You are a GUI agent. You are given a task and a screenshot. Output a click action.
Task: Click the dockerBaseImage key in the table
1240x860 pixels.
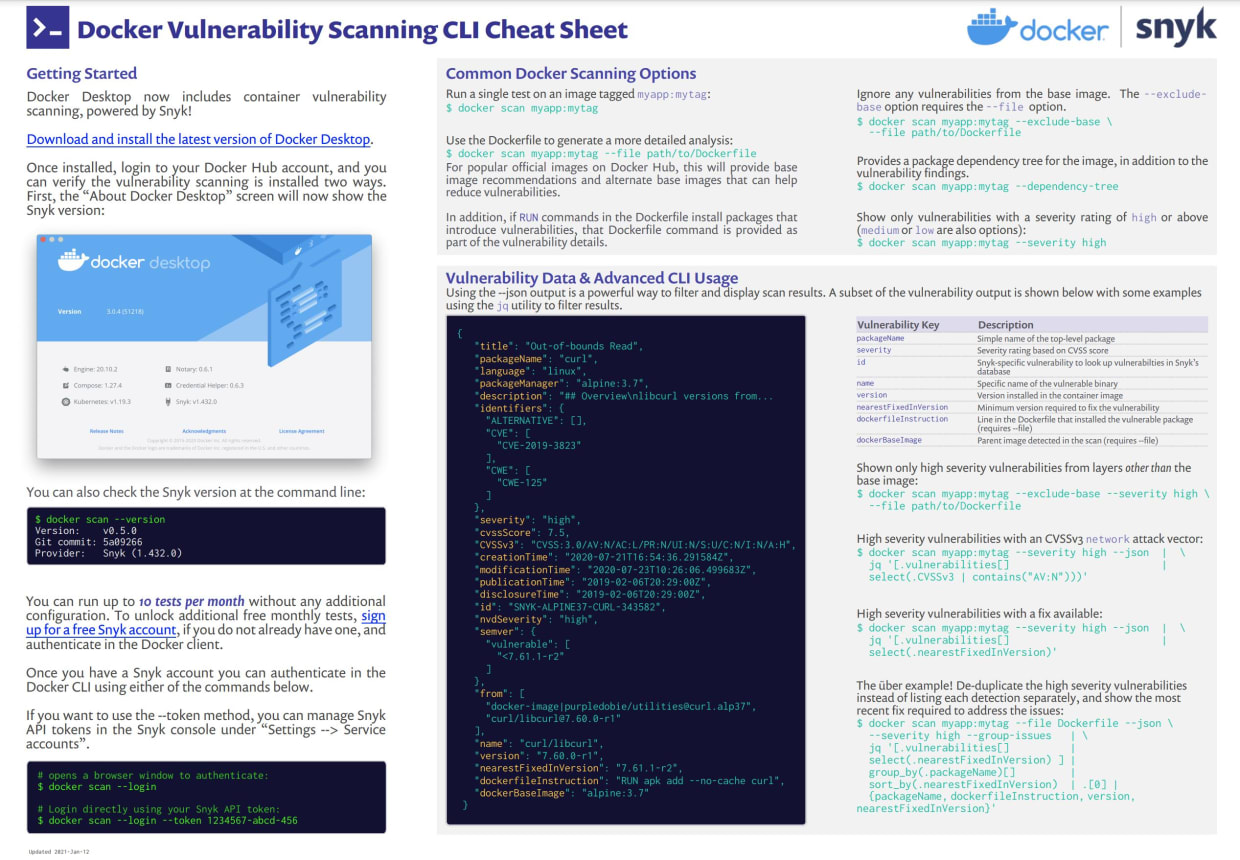click(889, 440)
